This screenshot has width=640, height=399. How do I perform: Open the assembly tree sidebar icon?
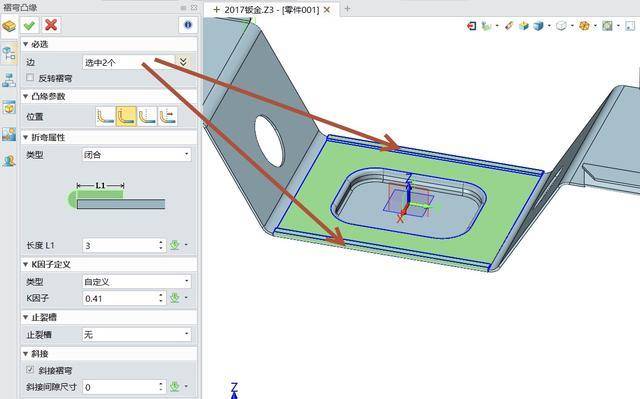tap(9, 80)
